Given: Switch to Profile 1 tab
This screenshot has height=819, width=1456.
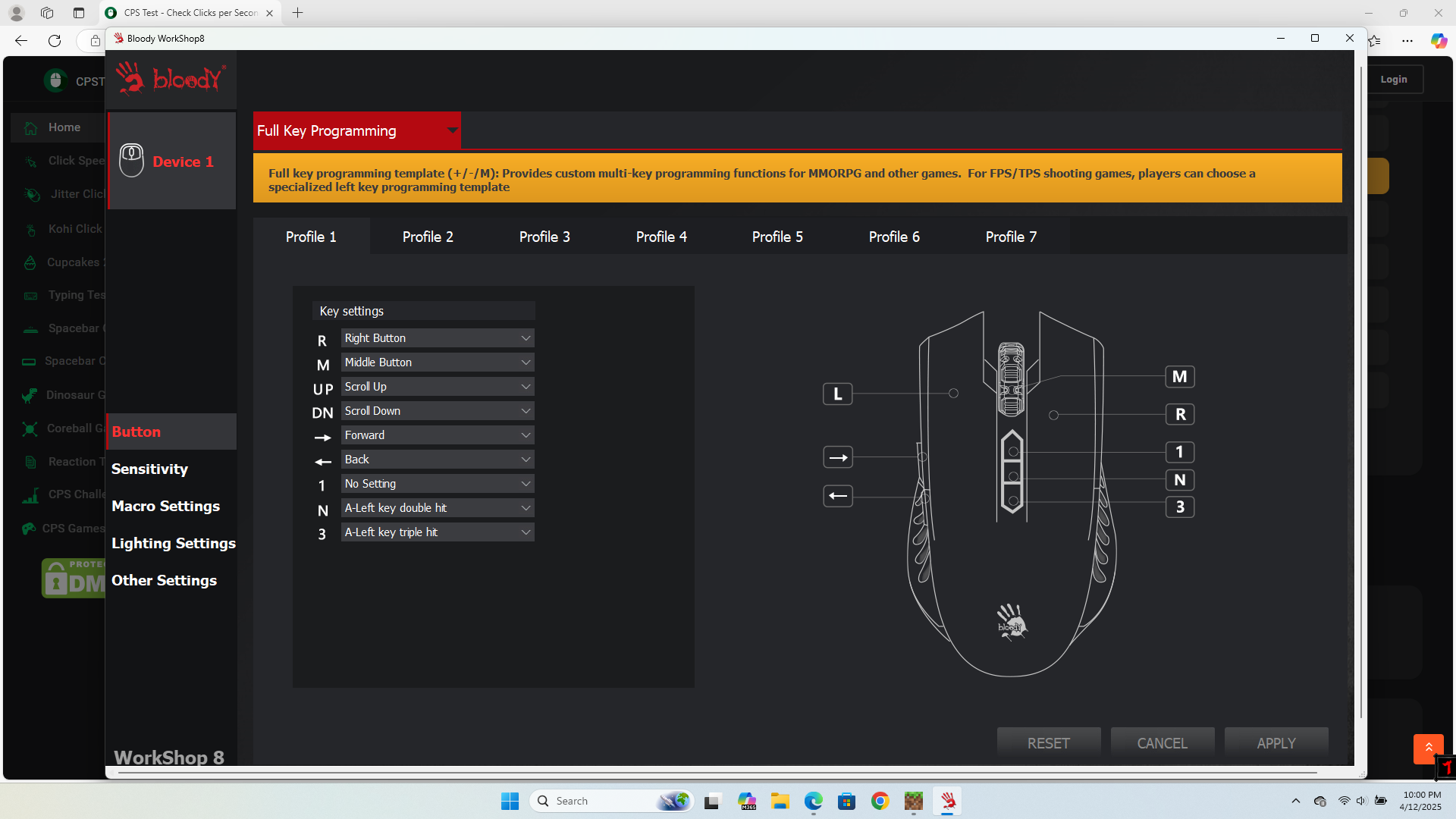Looking at the screenshot, I should click(x=311, y=237).
